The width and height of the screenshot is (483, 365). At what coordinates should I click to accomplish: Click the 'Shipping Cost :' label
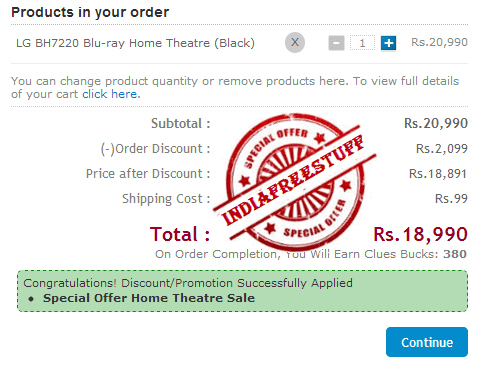coord(166,199)
